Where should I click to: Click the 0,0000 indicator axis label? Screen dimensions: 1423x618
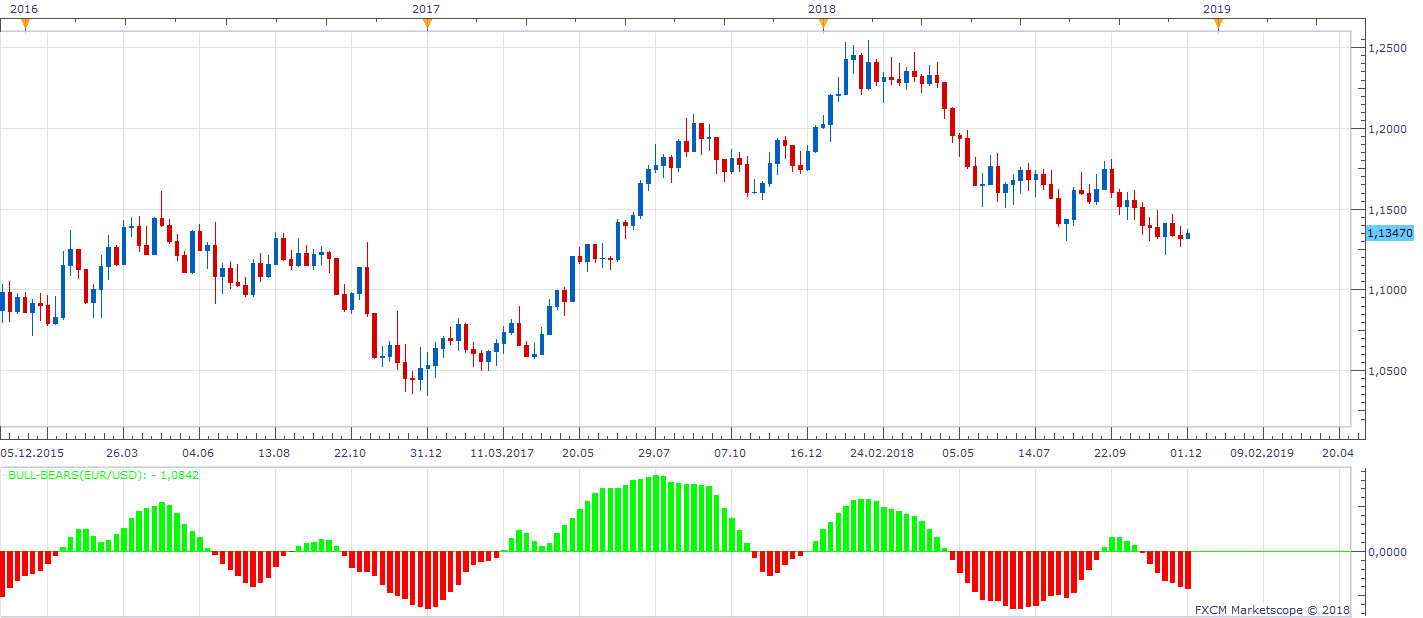pyautogui.click(x=1387, y=552)
